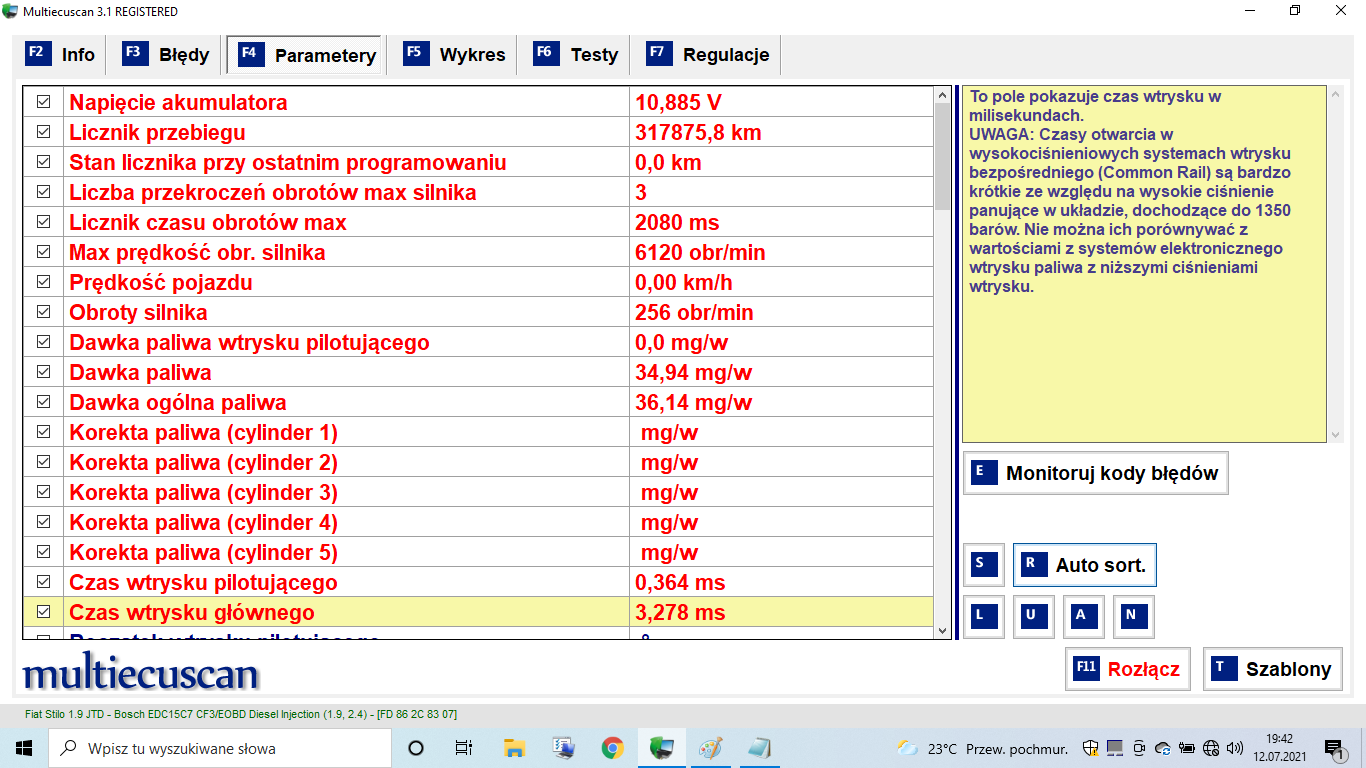Click Monitoruj kody błędów button
The image size is (1366, 768).
(x=1095, y=473)
